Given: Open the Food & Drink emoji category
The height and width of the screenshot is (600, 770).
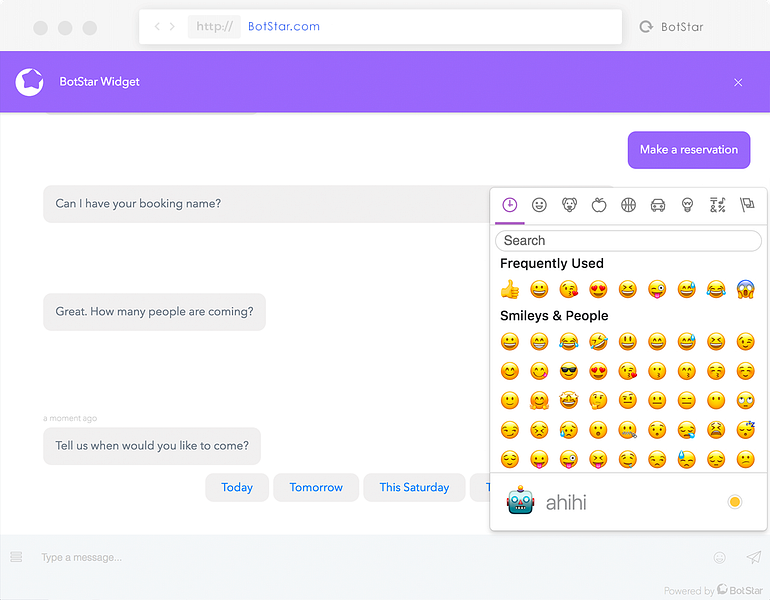Looking at the screenshot, I should pos(599,205).
